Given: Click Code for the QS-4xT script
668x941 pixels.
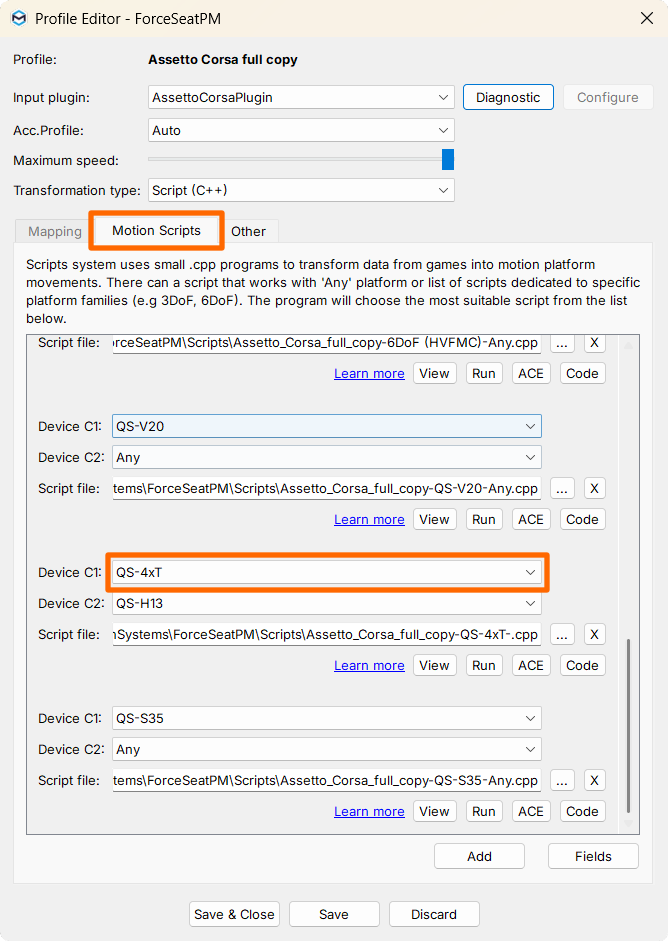Looking at the screenshot, I should click(582, 666).
